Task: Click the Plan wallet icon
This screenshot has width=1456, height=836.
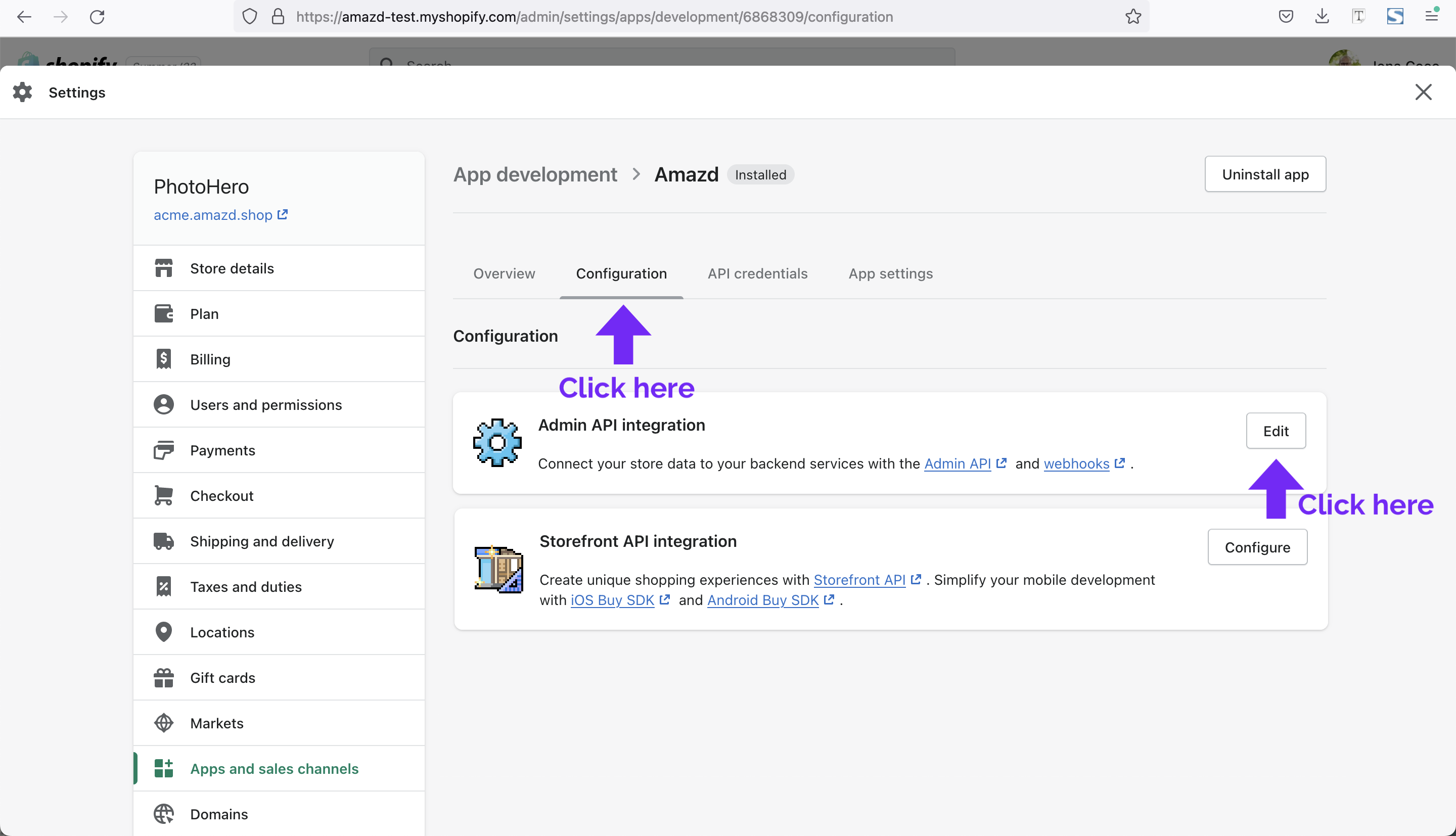Action: (164, 313)
